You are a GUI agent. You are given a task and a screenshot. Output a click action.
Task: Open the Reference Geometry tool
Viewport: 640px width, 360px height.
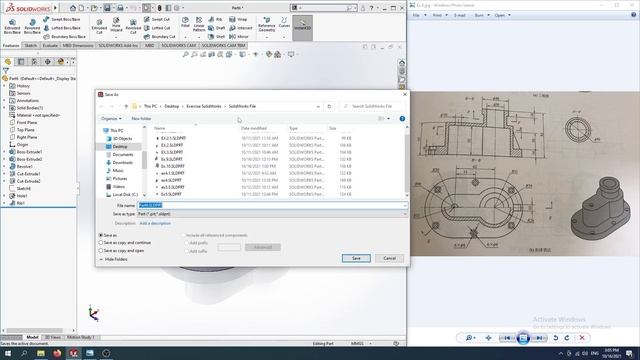(267, 24)
